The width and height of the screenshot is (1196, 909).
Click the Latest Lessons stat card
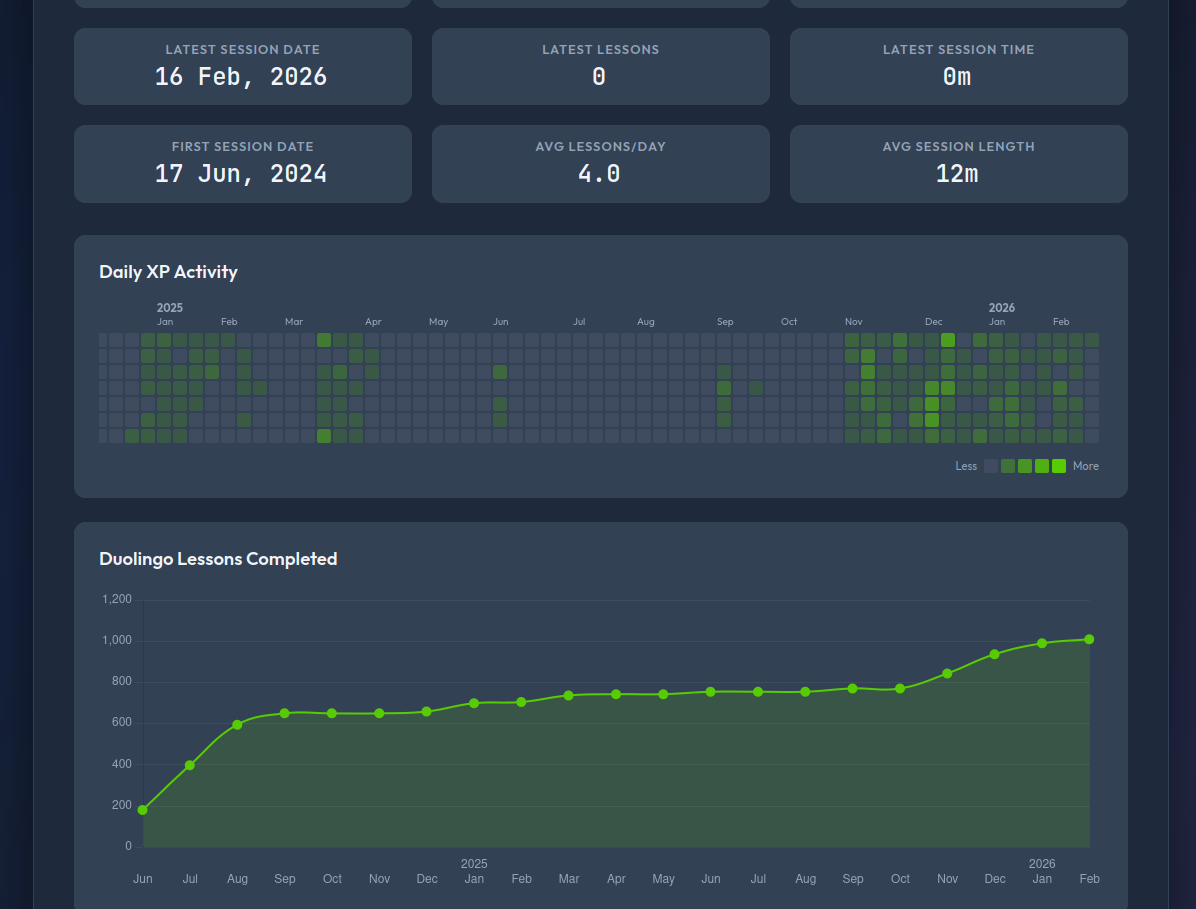600,66
